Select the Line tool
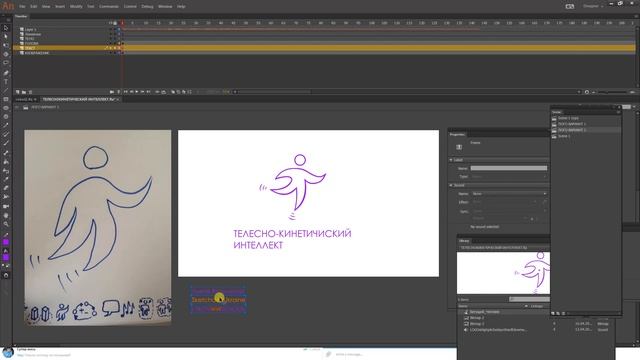This screenshot has width=640, height=360. pos(6,90)
